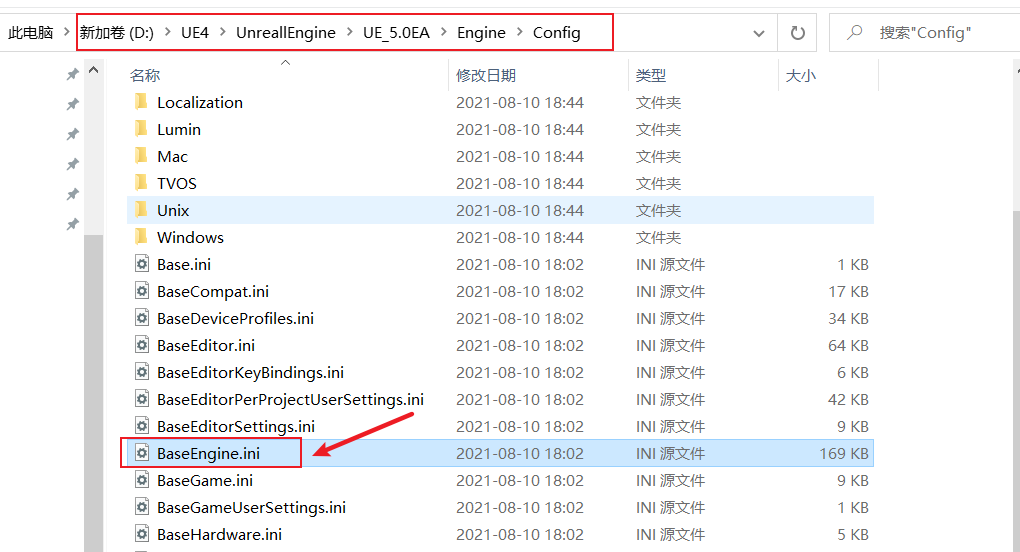Select the BaseEditorKeyBindings.ini file name
The width and height of the screenshot is (1020, 552).
tap(250, 372)
